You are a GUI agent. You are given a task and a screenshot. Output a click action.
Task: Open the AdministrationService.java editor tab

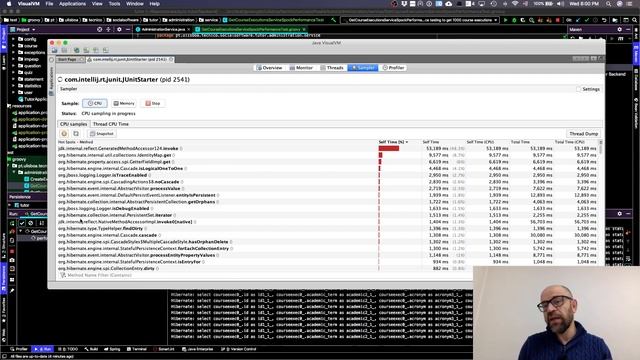pos(162,29)
